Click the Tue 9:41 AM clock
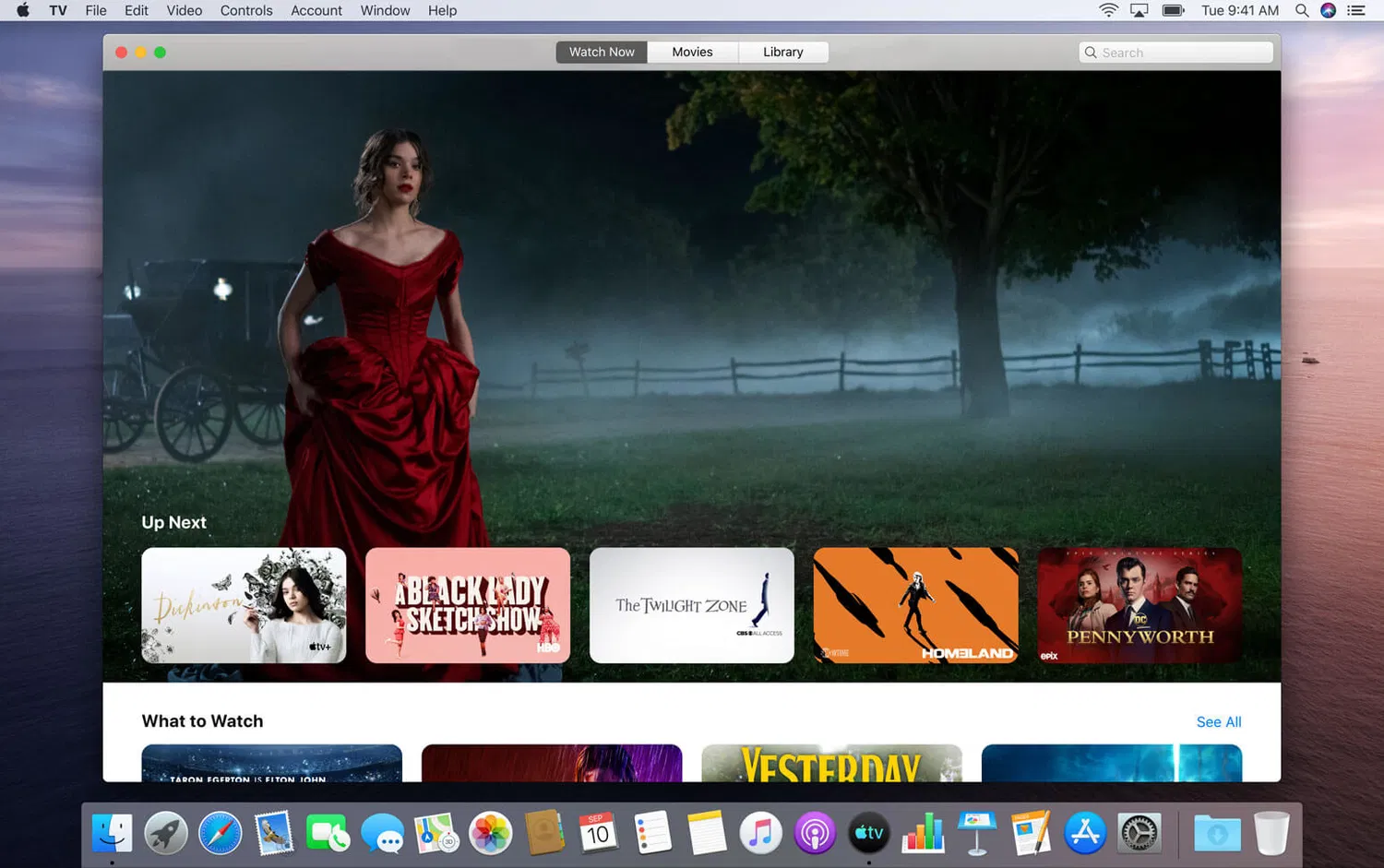This screenshot has width=1384, height=868. point(1240,10)
